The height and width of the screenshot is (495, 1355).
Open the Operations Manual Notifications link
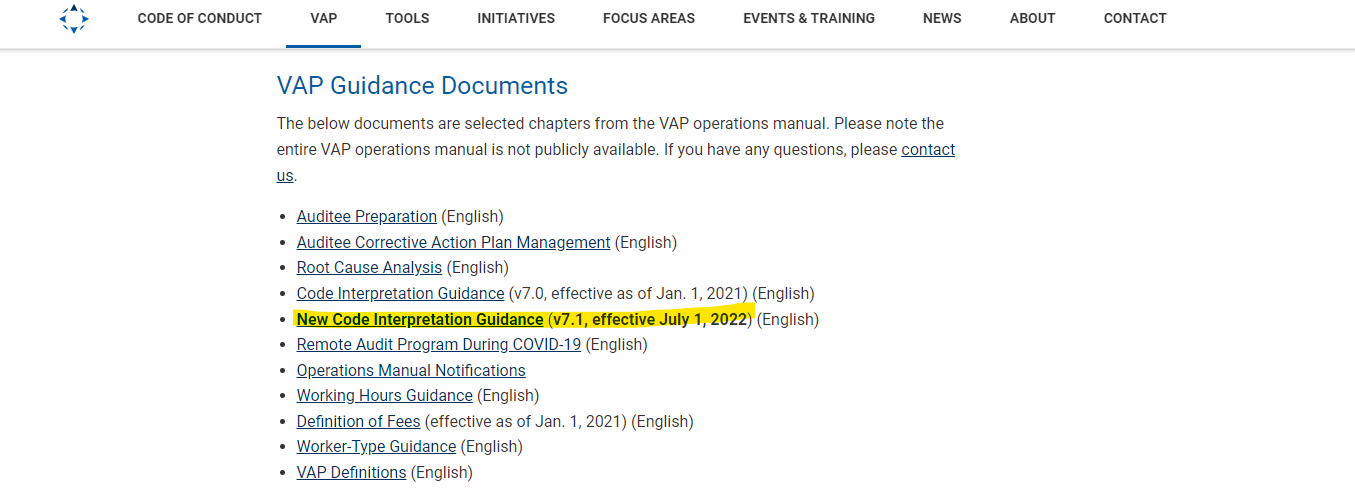pos(411,371)
